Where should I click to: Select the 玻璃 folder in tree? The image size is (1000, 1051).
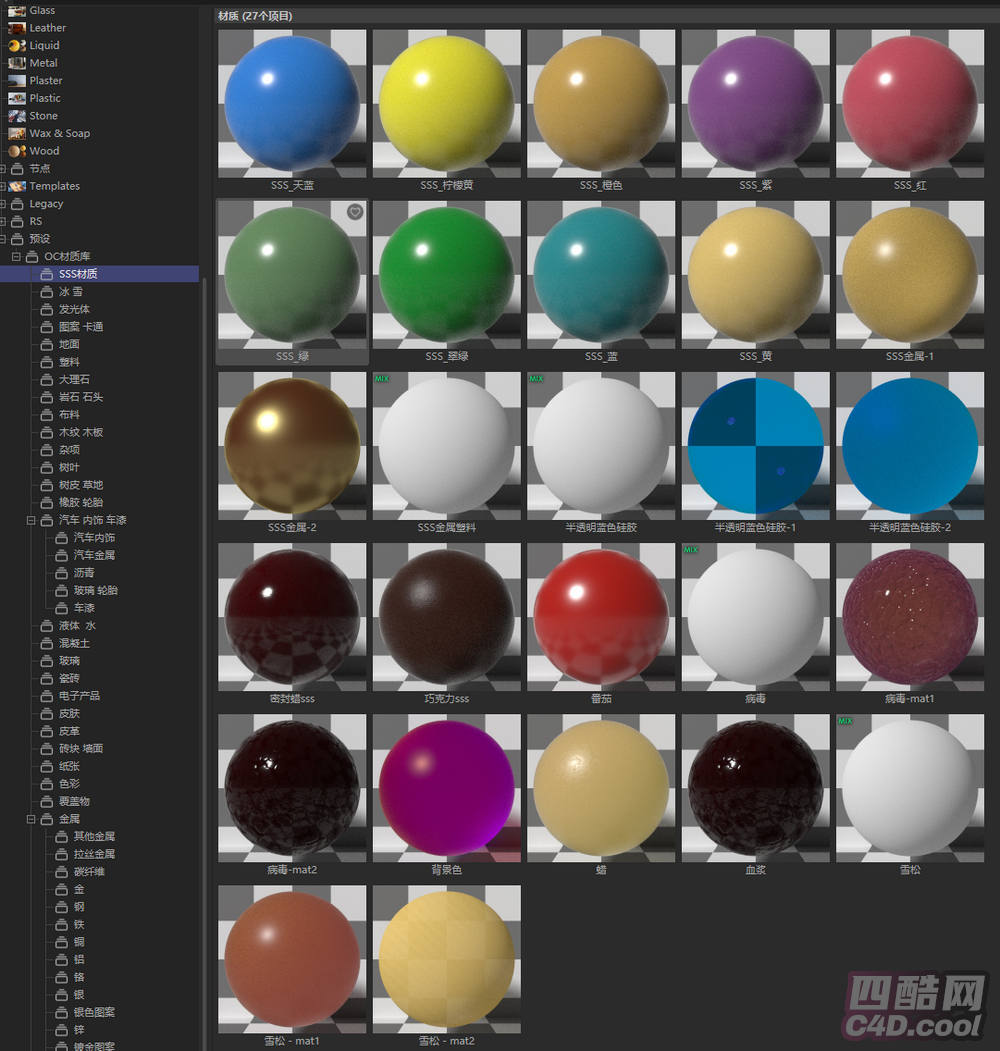69,661
